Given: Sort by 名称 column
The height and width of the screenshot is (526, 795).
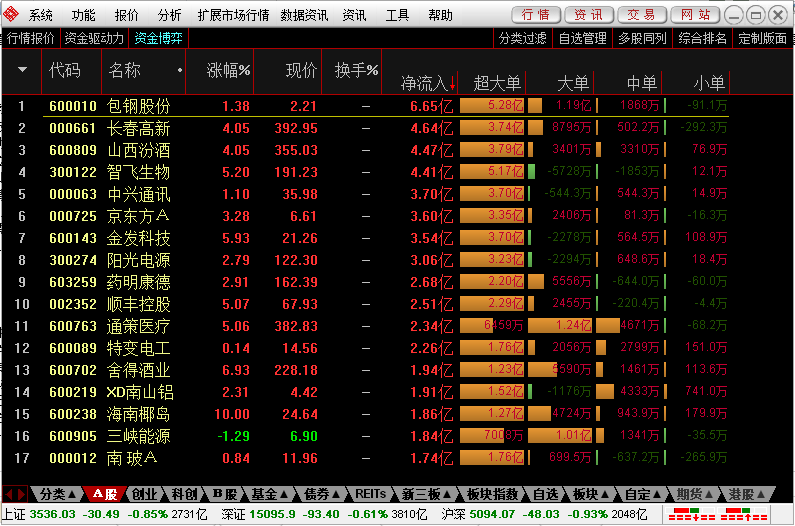Looking at the screenshot, I should (x=125, y=71).
